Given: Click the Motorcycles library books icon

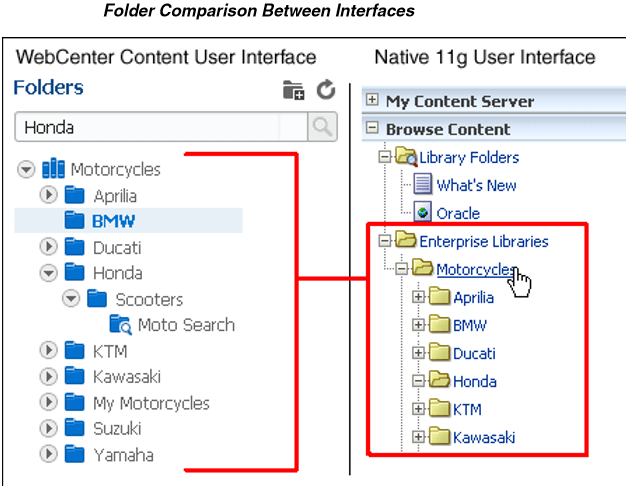Looking at the screenshot, I should click(x=54, y=169).
